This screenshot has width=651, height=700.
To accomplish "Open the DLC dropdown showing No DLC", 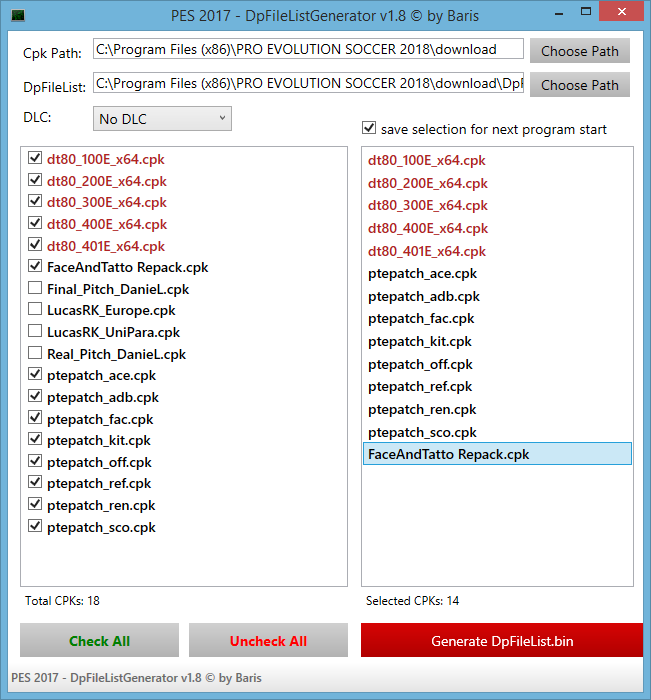I will point(162,119).
